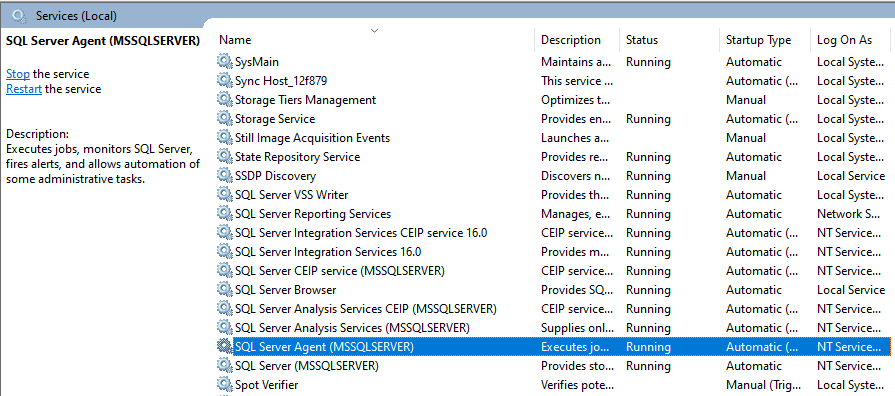Click the gear icon beside SQL Server (MSSQLSERVER)

click(225, 365)
